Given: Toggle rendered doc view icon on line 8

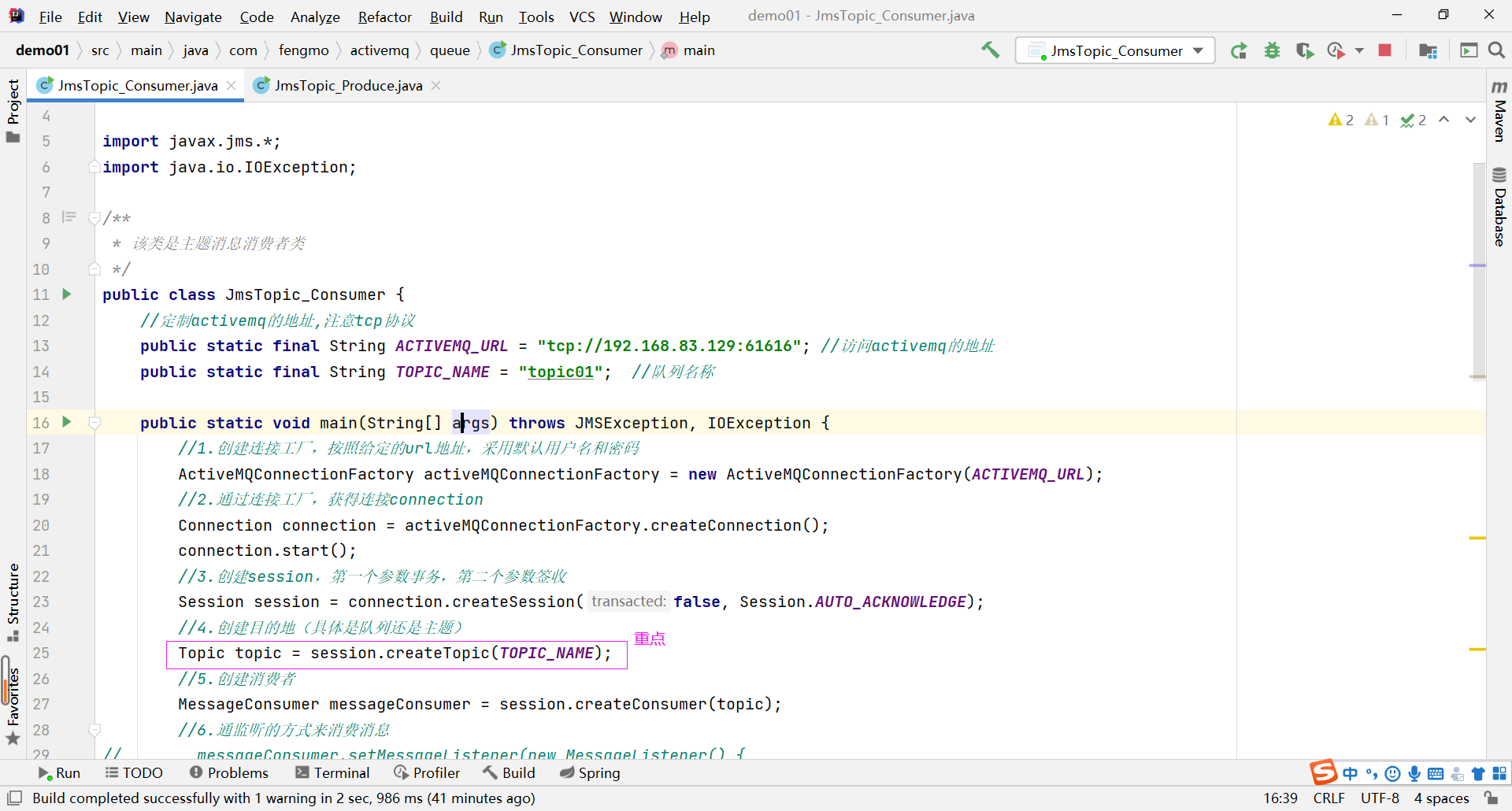Looking at the screenshot, I should pyautogui.click(x=69, y=217).
